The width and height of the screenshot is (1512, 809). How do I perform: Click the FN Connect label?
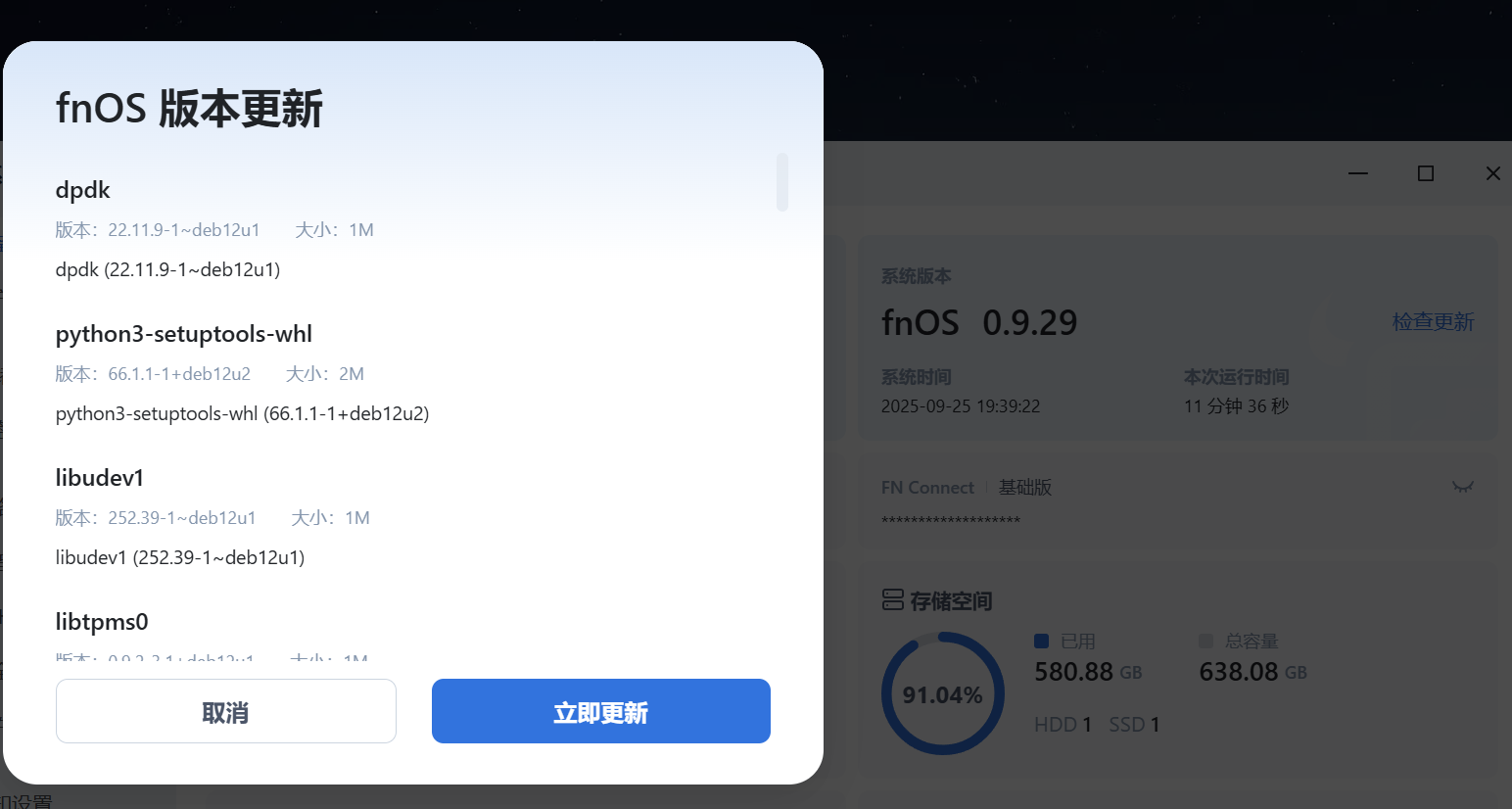[x=927, y=488]
